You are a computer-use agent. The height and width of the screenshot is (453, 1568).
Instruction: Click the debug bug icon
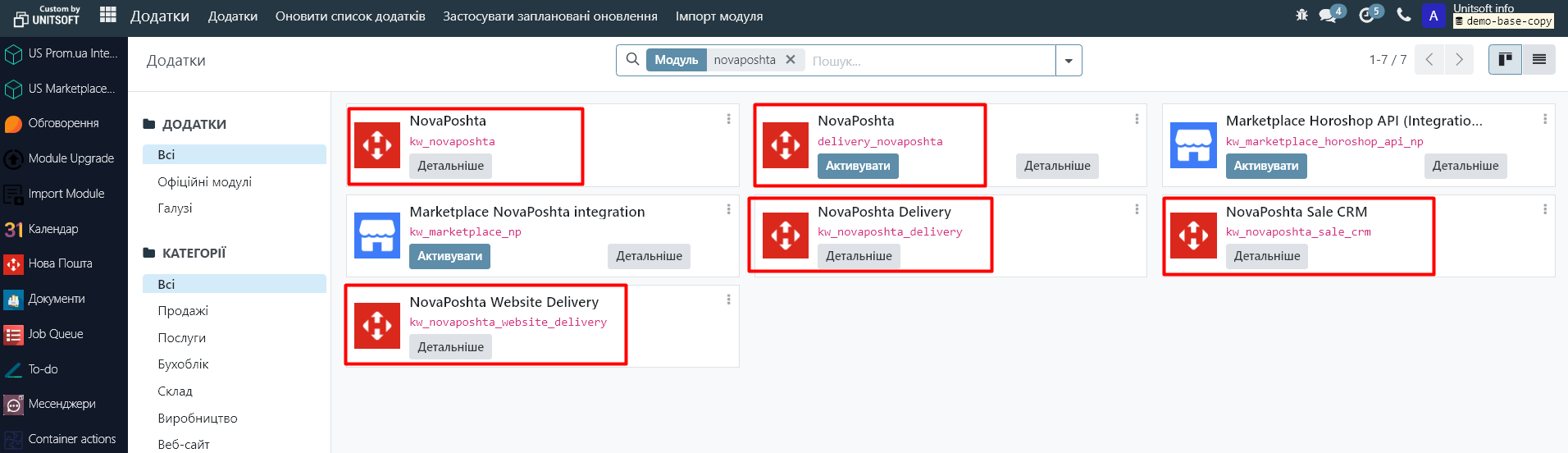pos(1301,15)
